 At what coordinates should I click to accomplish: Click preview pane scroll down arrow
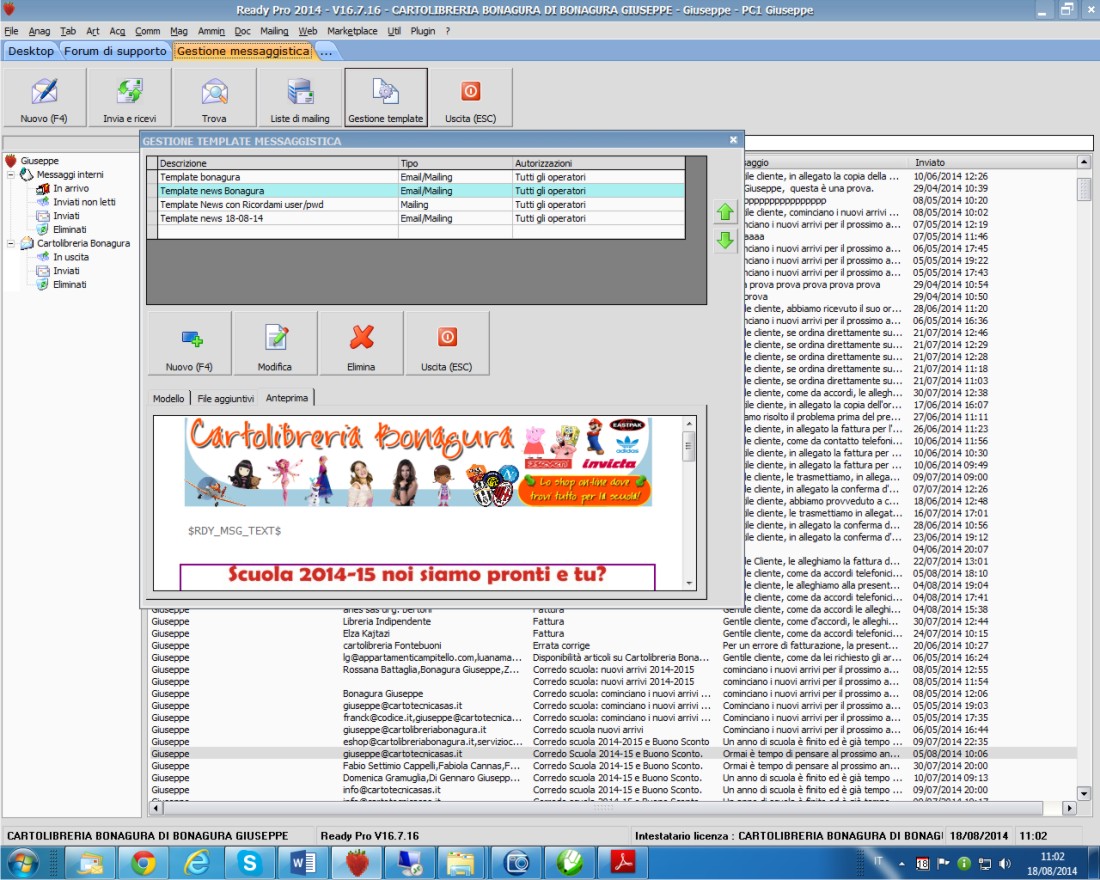(x=689, y=583)
